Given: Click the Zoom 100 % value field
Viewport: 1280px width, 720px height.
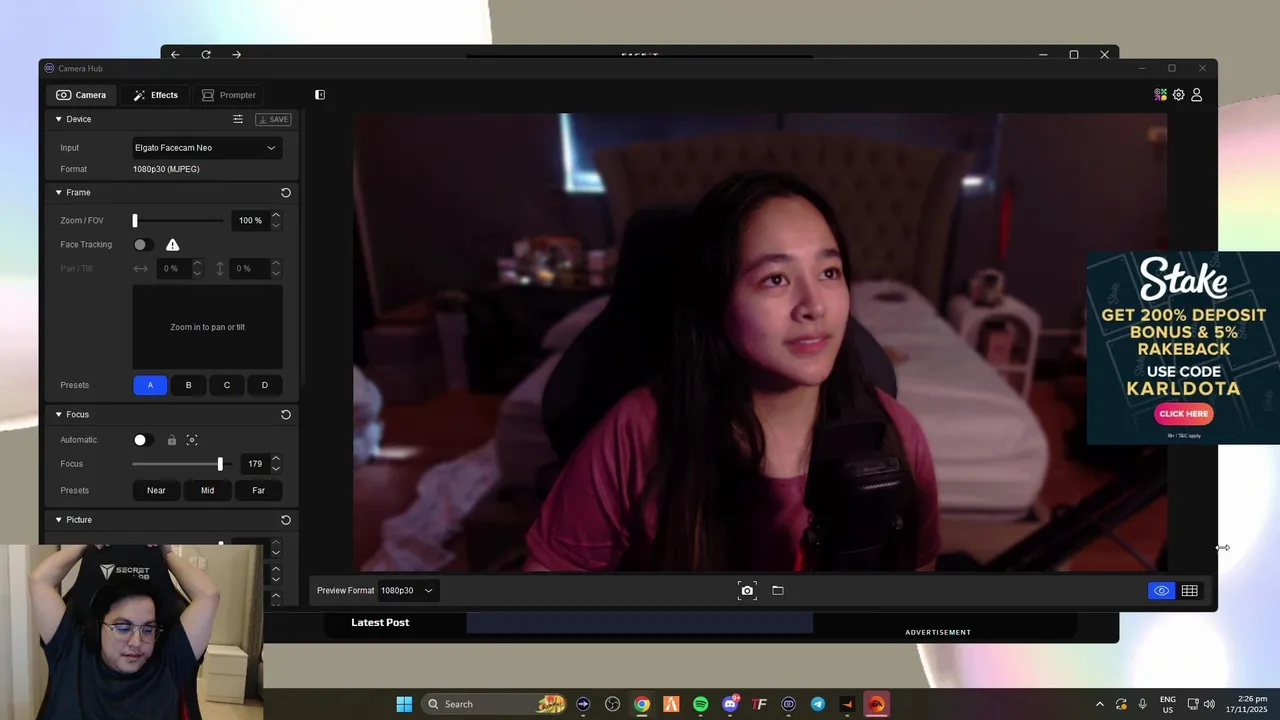Looking at the screenshot, I should 250,220.
